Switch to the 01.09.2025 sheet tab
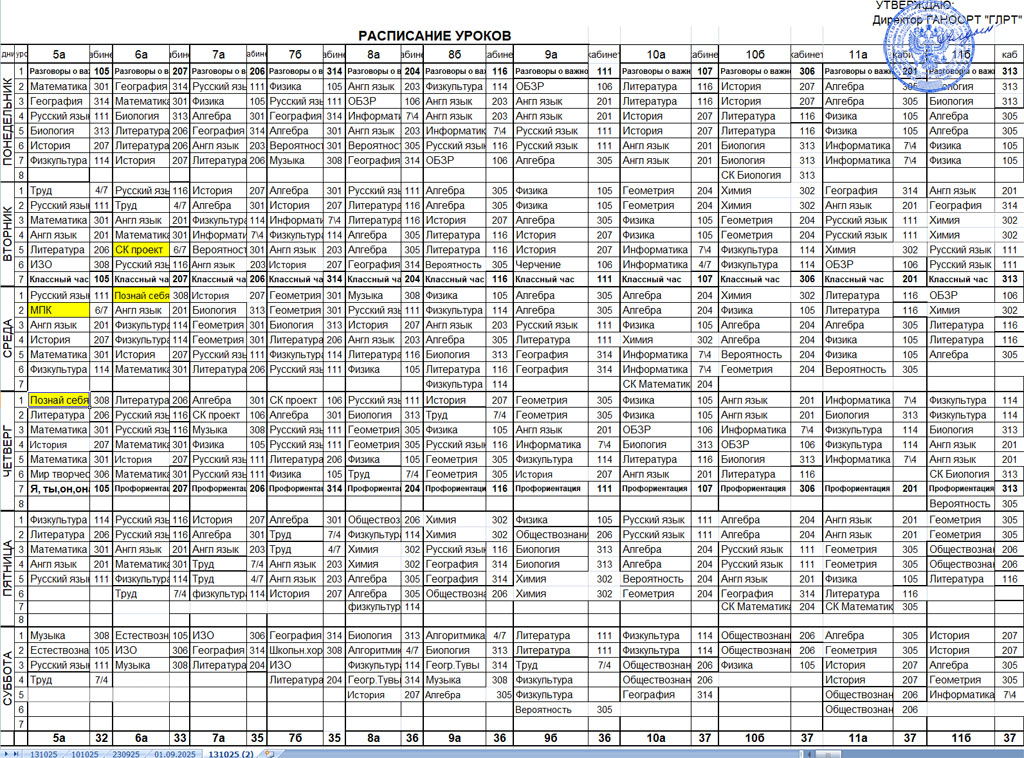Screen dimensions: 1024x758 pos(176,752)
